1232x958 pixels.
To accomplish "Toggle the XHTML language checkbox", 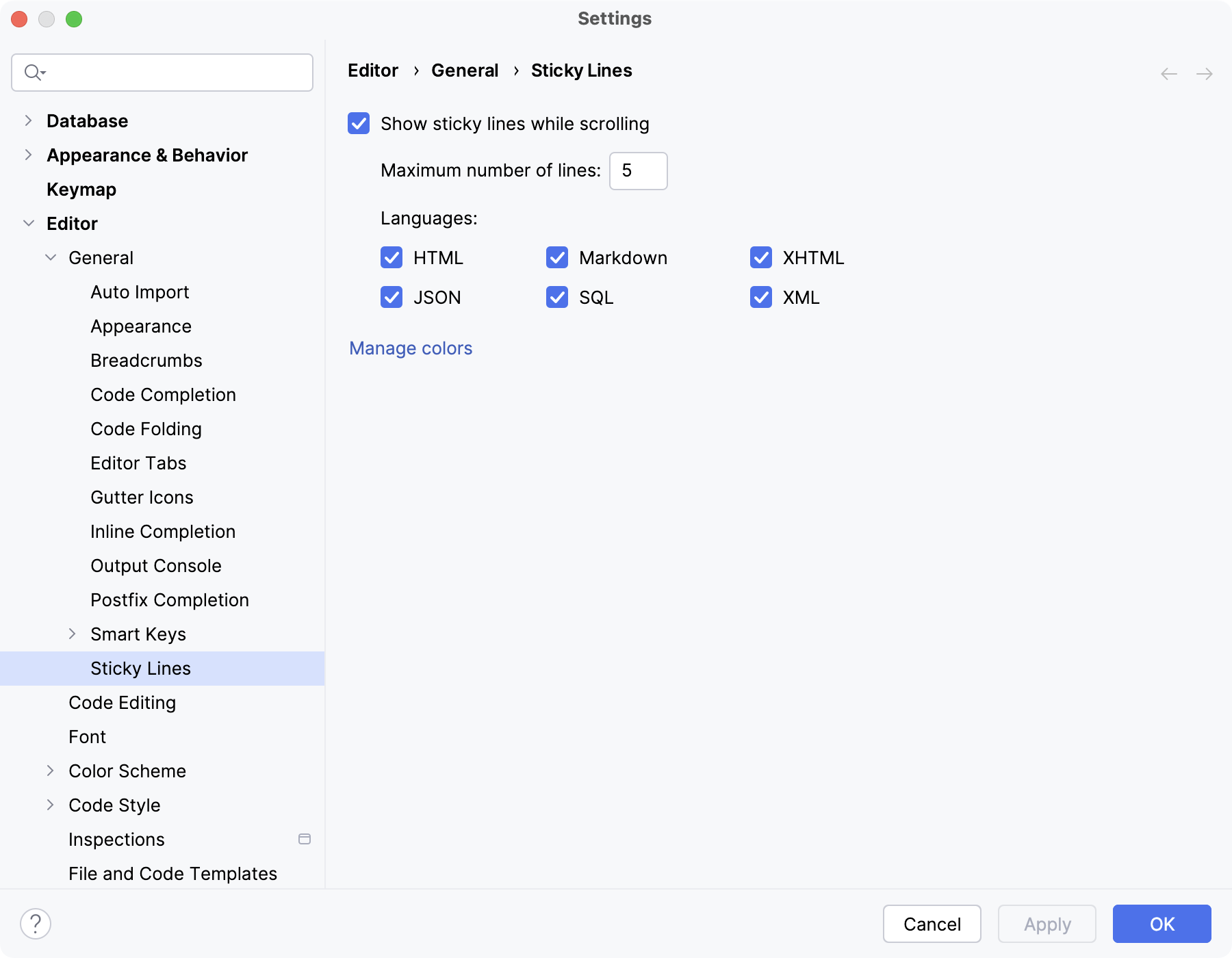I will coord(761,258).
